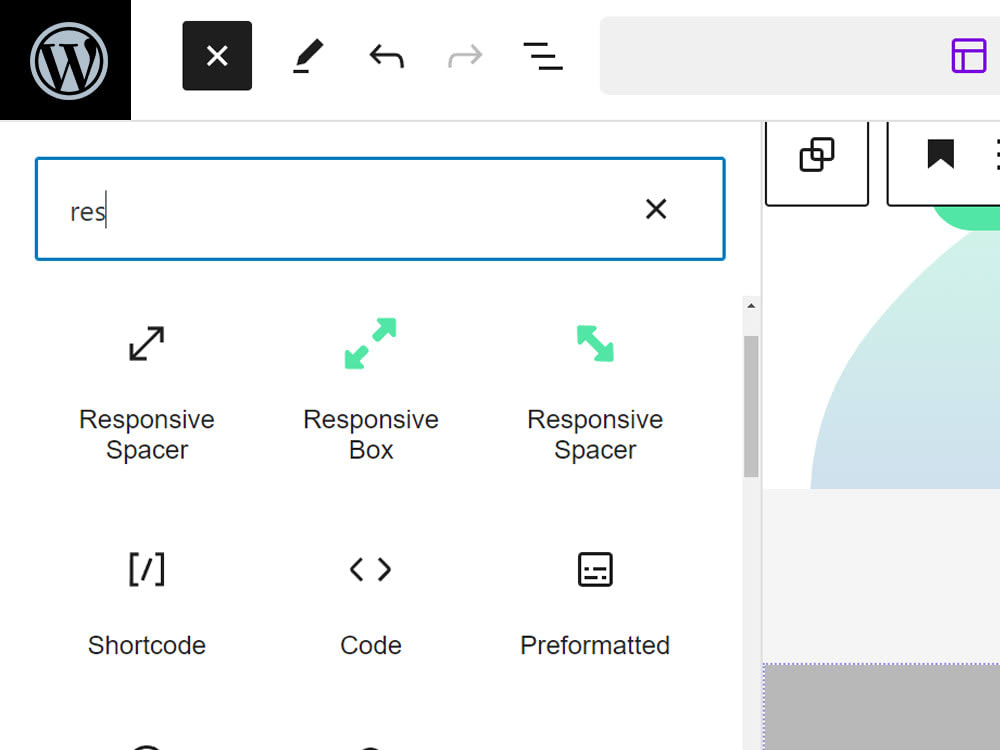
Task: Toggle the purple Settings sidebar panel
Action: pos(968,56)
